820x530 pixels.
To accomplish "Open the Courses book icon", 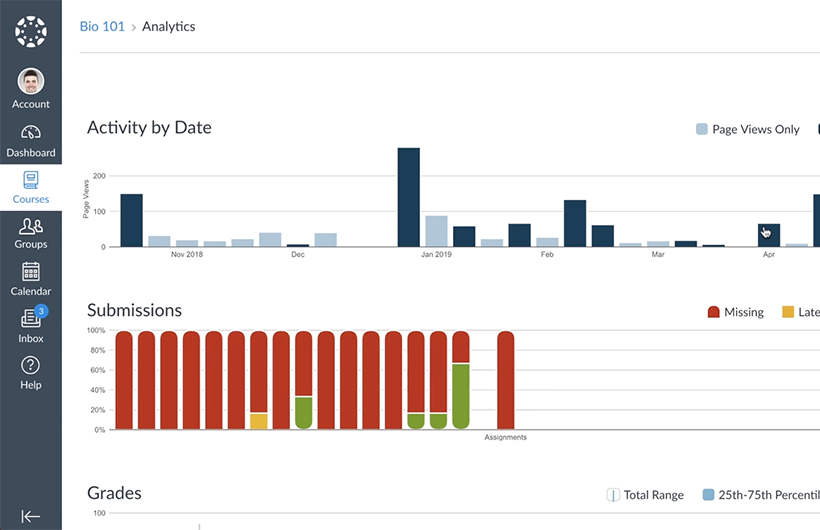I will (x=31, y=180).
